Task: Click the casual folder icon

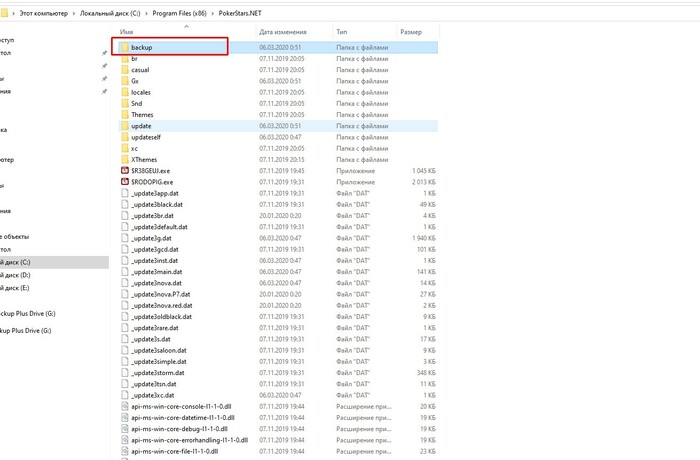Action: click(x=125, y=70)
